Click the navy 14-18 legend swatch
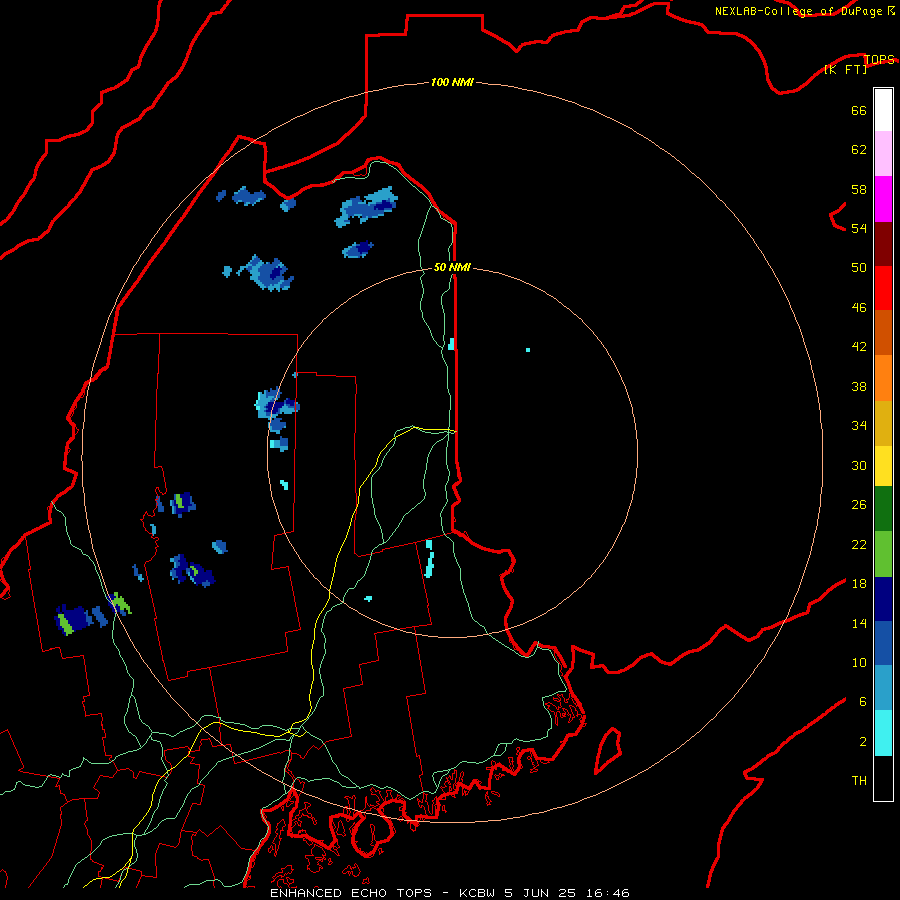This screenshot has width=900, height=900. pyautogui.click(x=883, y=599)
